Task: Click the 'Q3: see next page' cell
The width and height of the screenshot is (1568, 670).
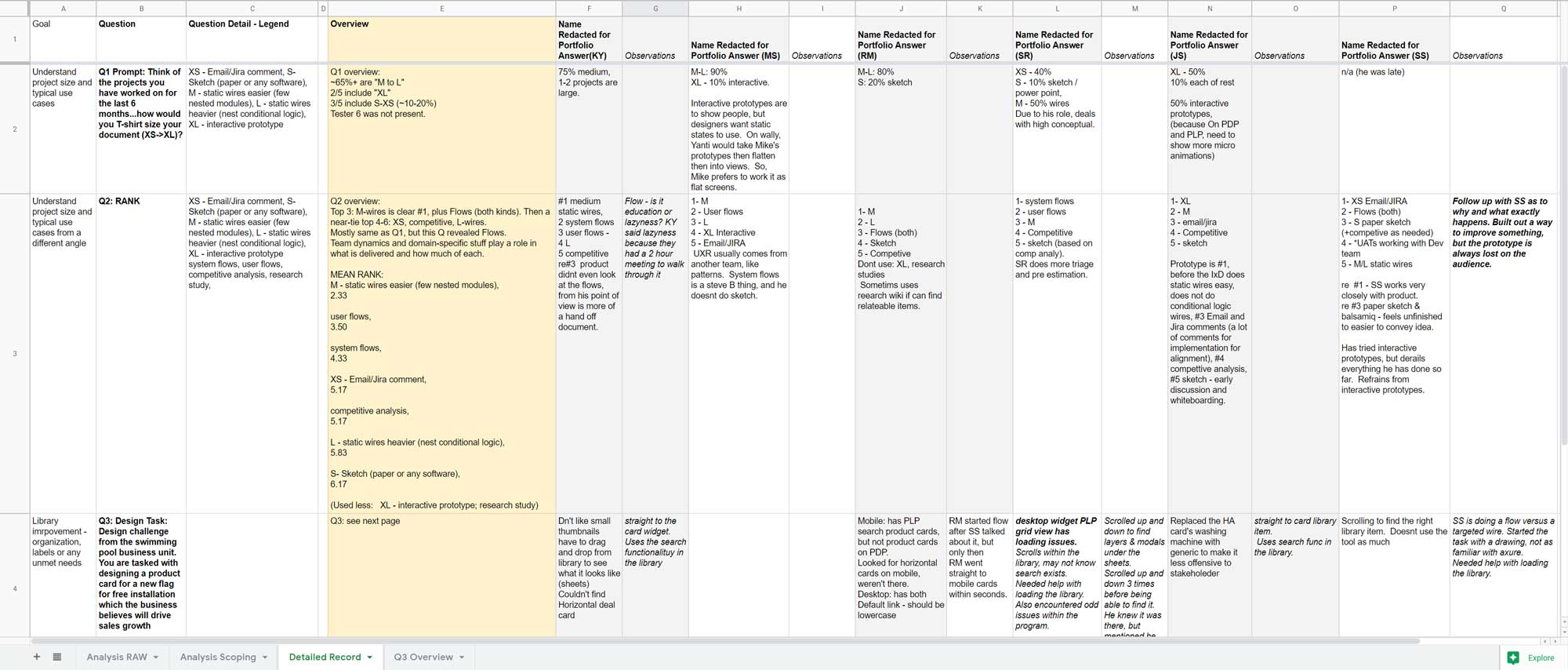Action: click(441, 575)
